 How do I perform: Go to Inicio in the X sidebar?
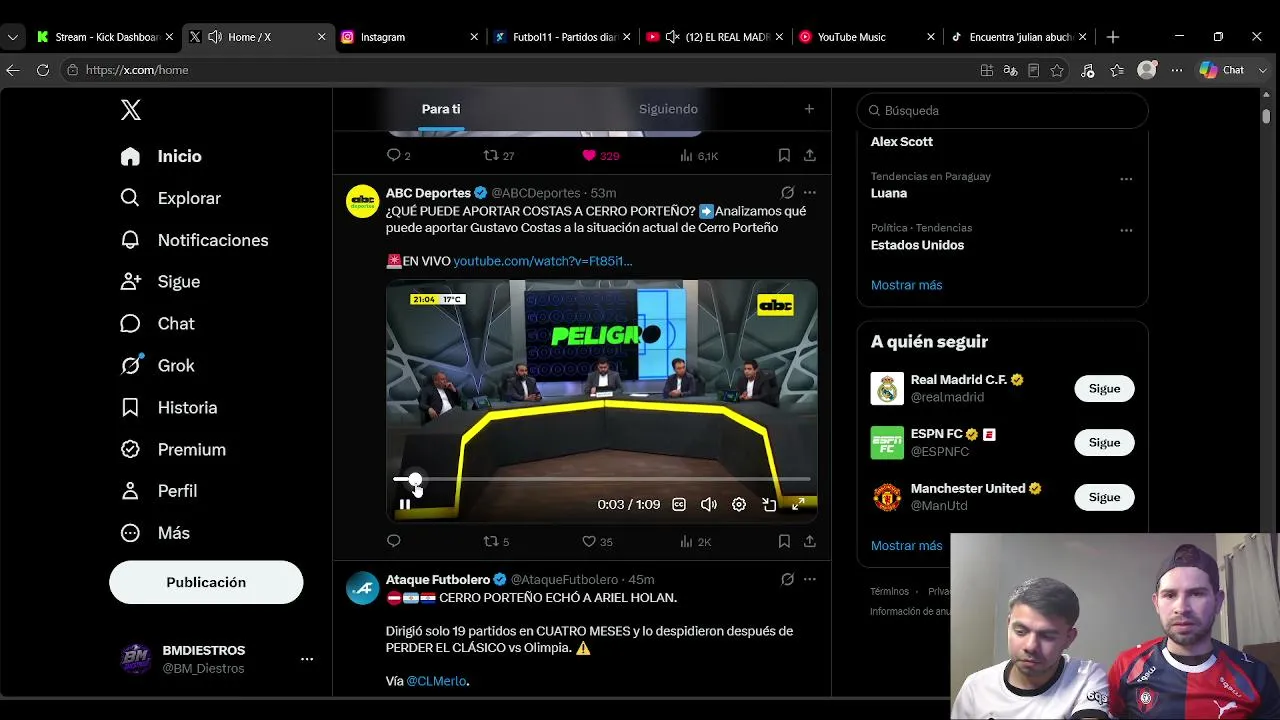coord(160,156)
